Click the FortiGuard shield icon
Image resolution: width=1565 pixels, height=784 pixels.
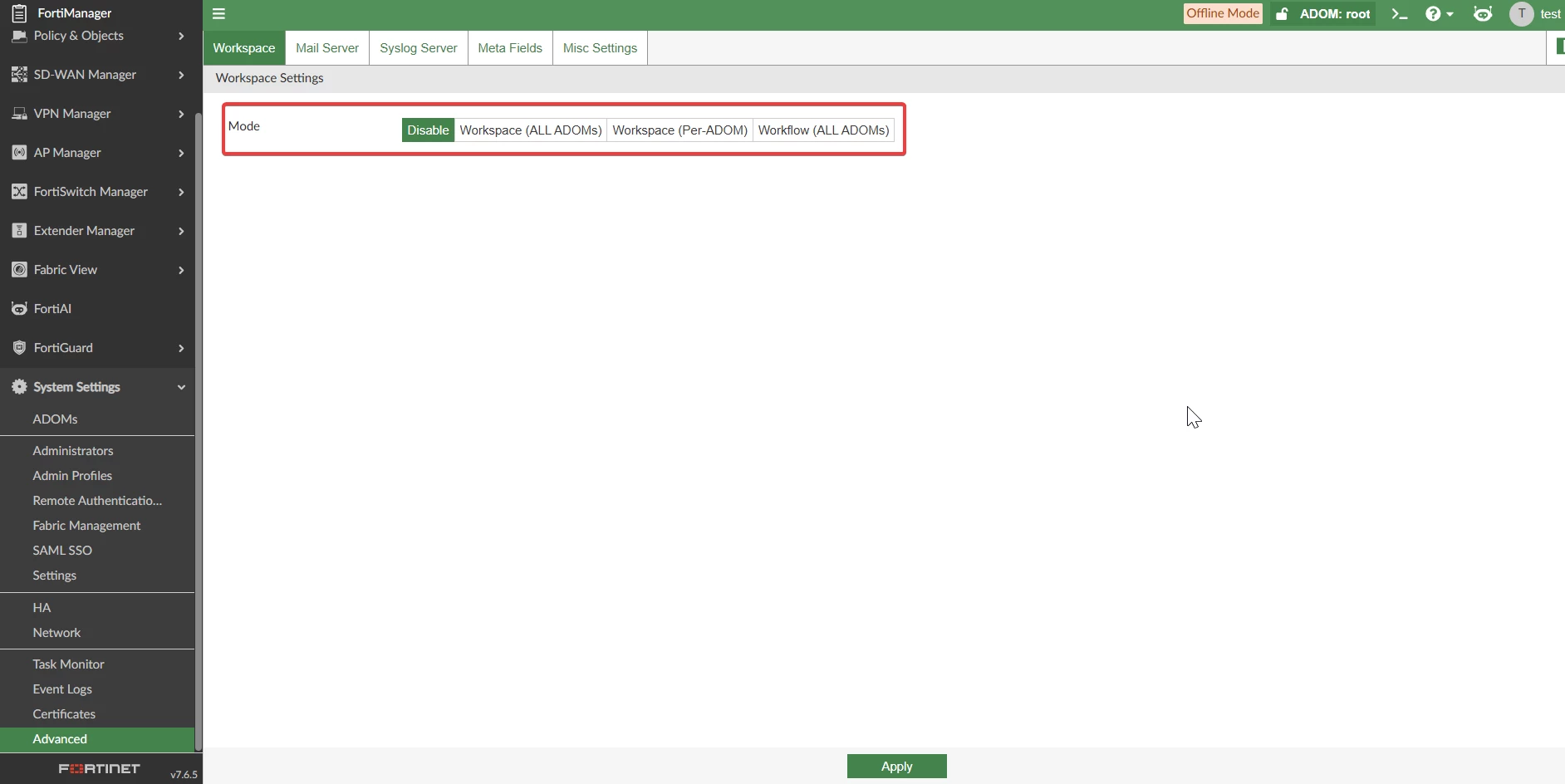[x=19, y=348]
